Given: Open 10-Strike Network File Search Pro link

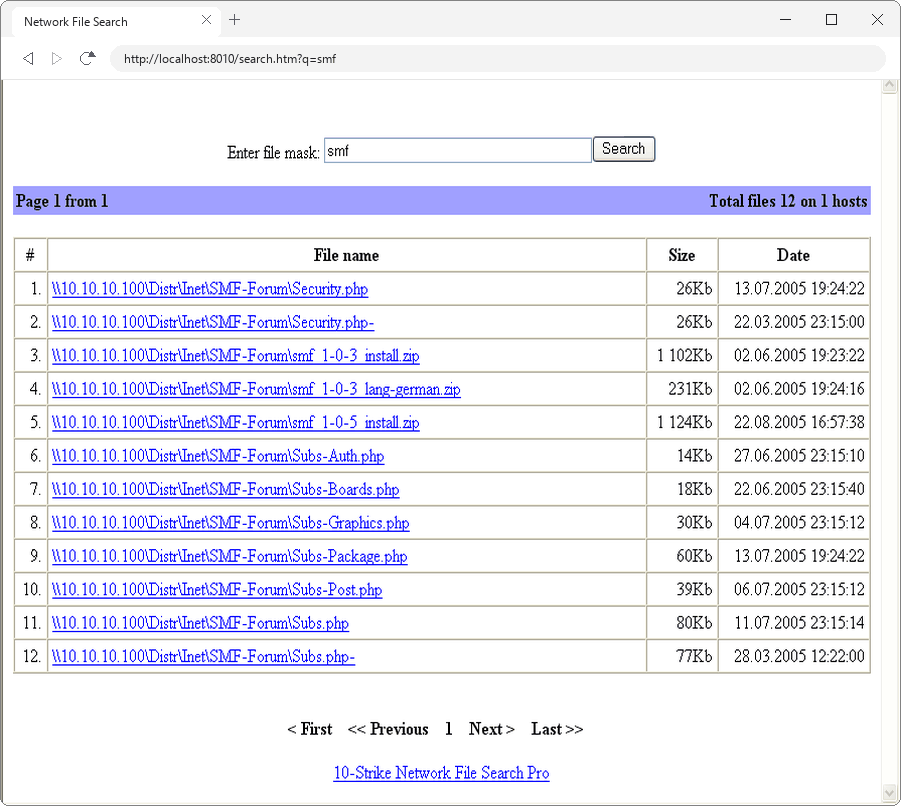Looking at the screenshot, I should point(441,773).
